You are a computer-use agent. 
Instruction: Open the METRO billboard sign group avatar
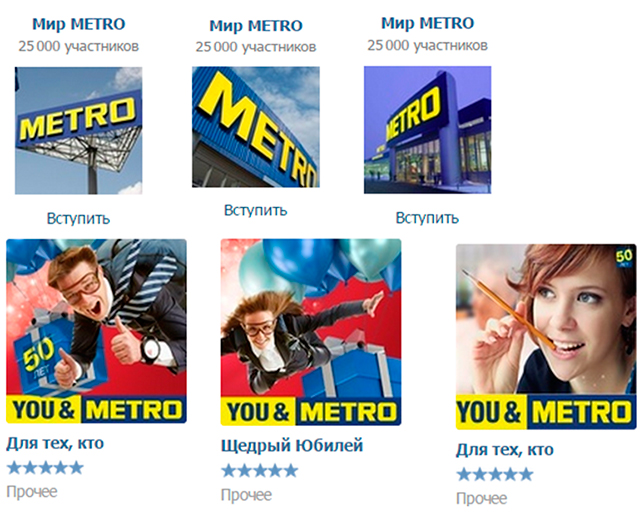(78, 131)
